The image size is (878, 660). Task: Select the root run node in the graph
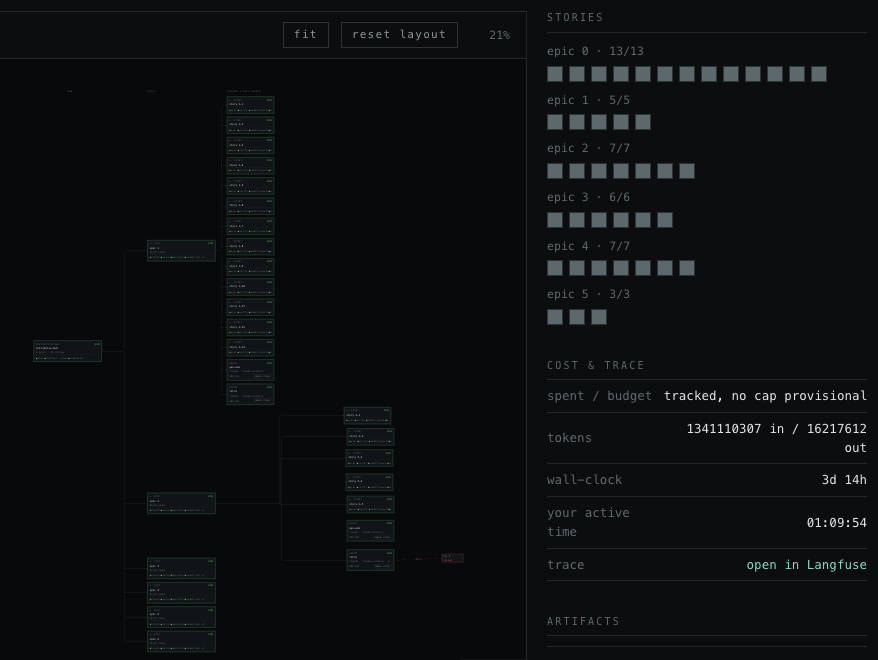(x=68, y=351)
